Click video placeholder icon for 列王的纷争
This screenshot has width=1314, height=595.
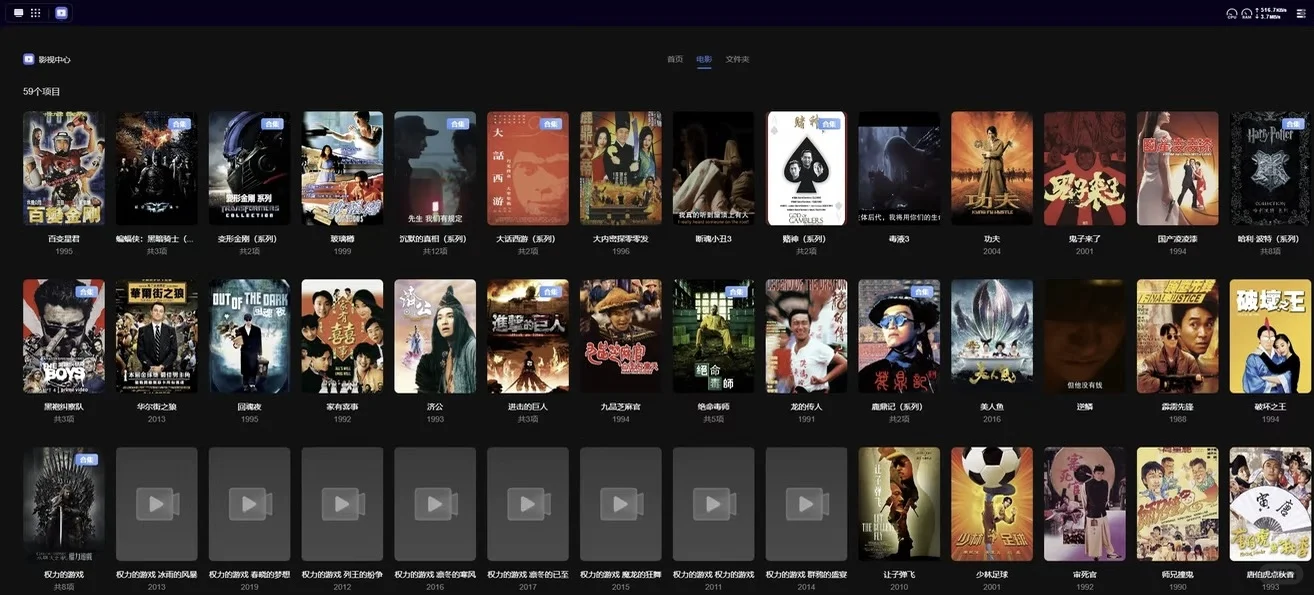[343, 504]
